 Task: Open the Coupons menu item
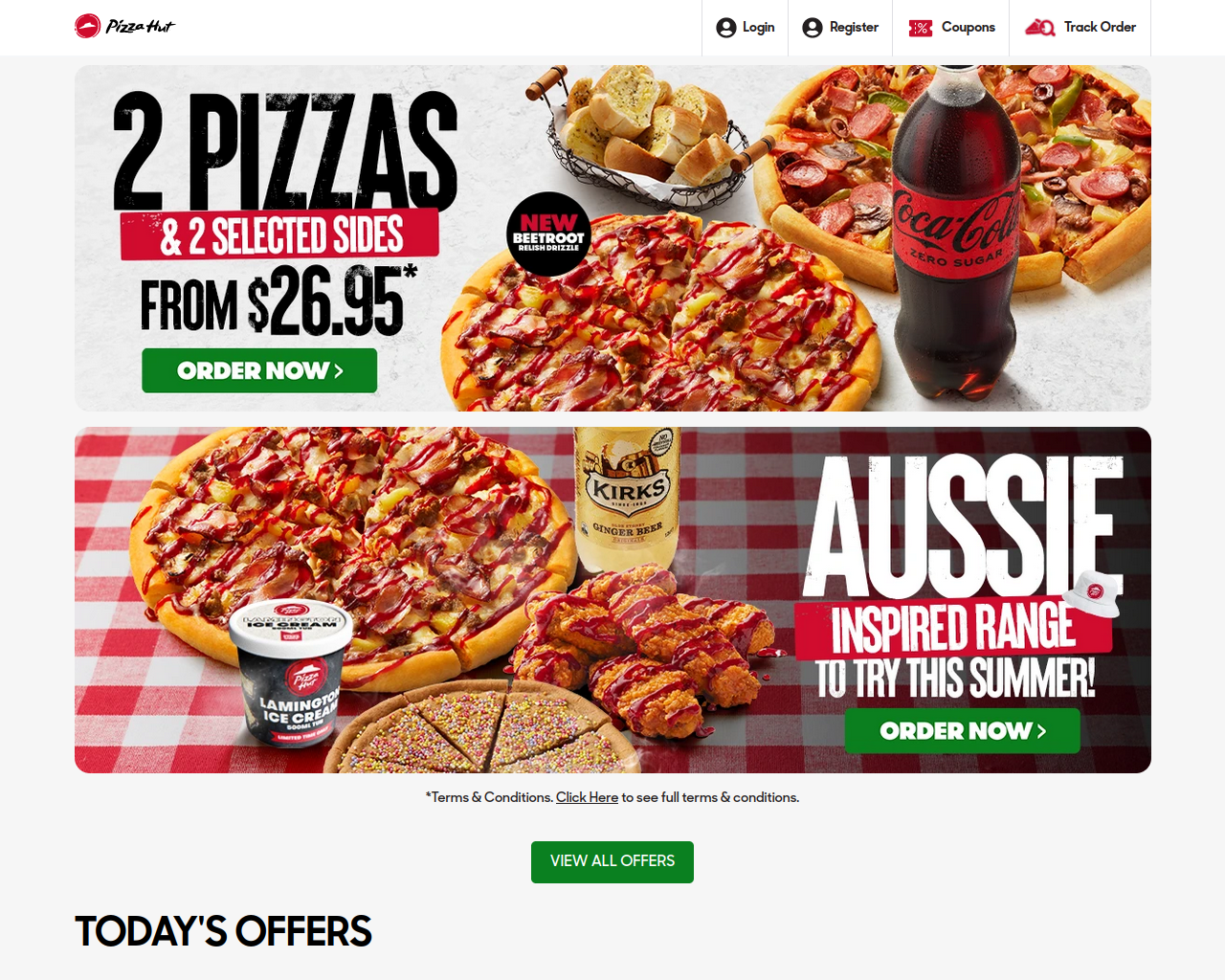point(951,28)
